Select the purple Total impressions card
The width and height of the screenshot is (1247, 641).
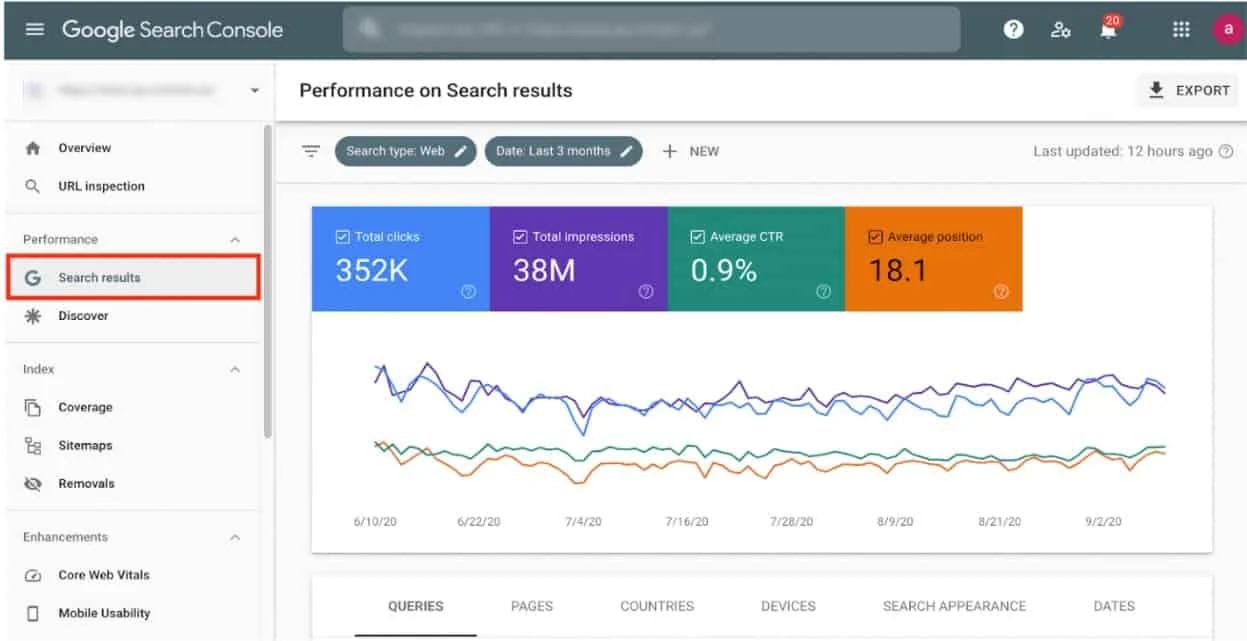pos(579,259)
